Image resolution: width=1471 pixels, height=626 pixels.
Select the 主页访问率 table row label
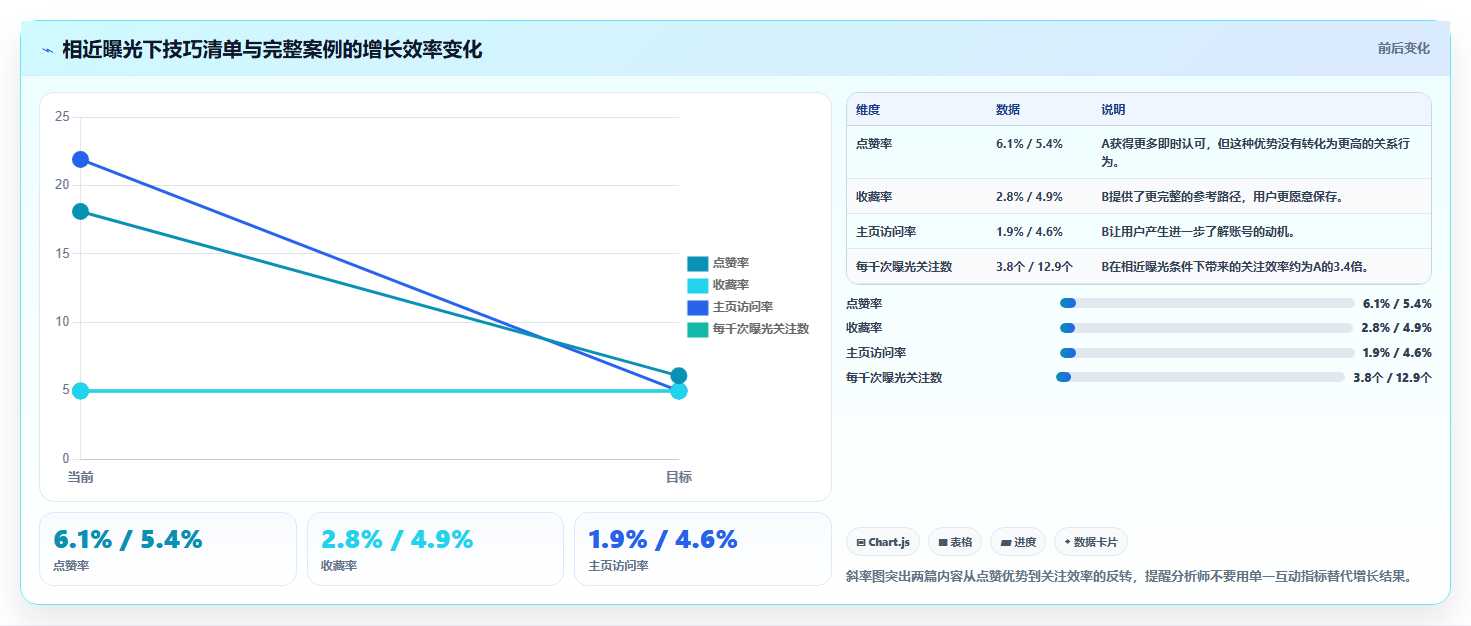(x=886, y=232)
